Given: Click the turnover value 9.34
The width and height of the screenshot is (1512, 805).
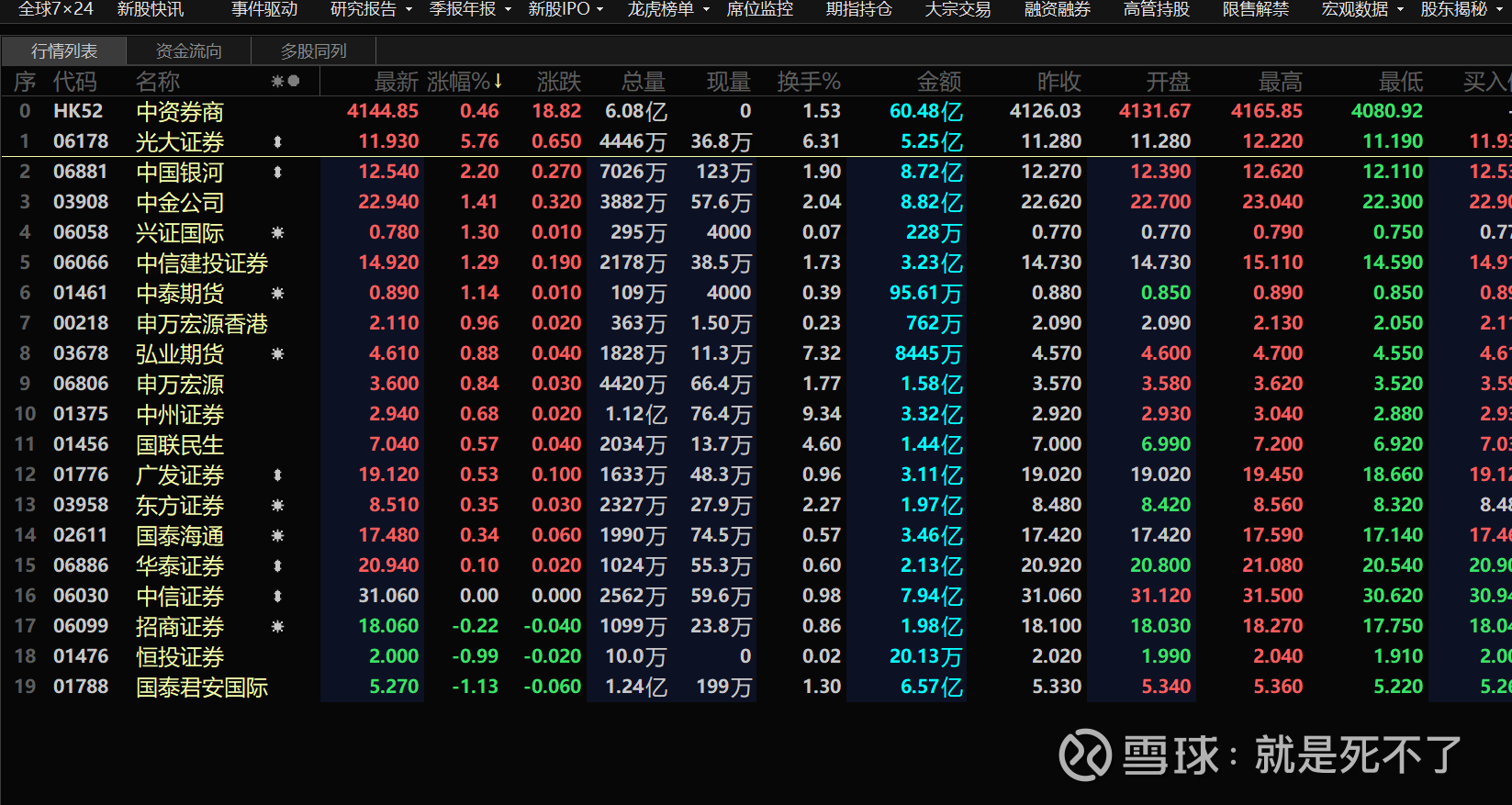Looking at the screenshot, I should pos(822,414).
